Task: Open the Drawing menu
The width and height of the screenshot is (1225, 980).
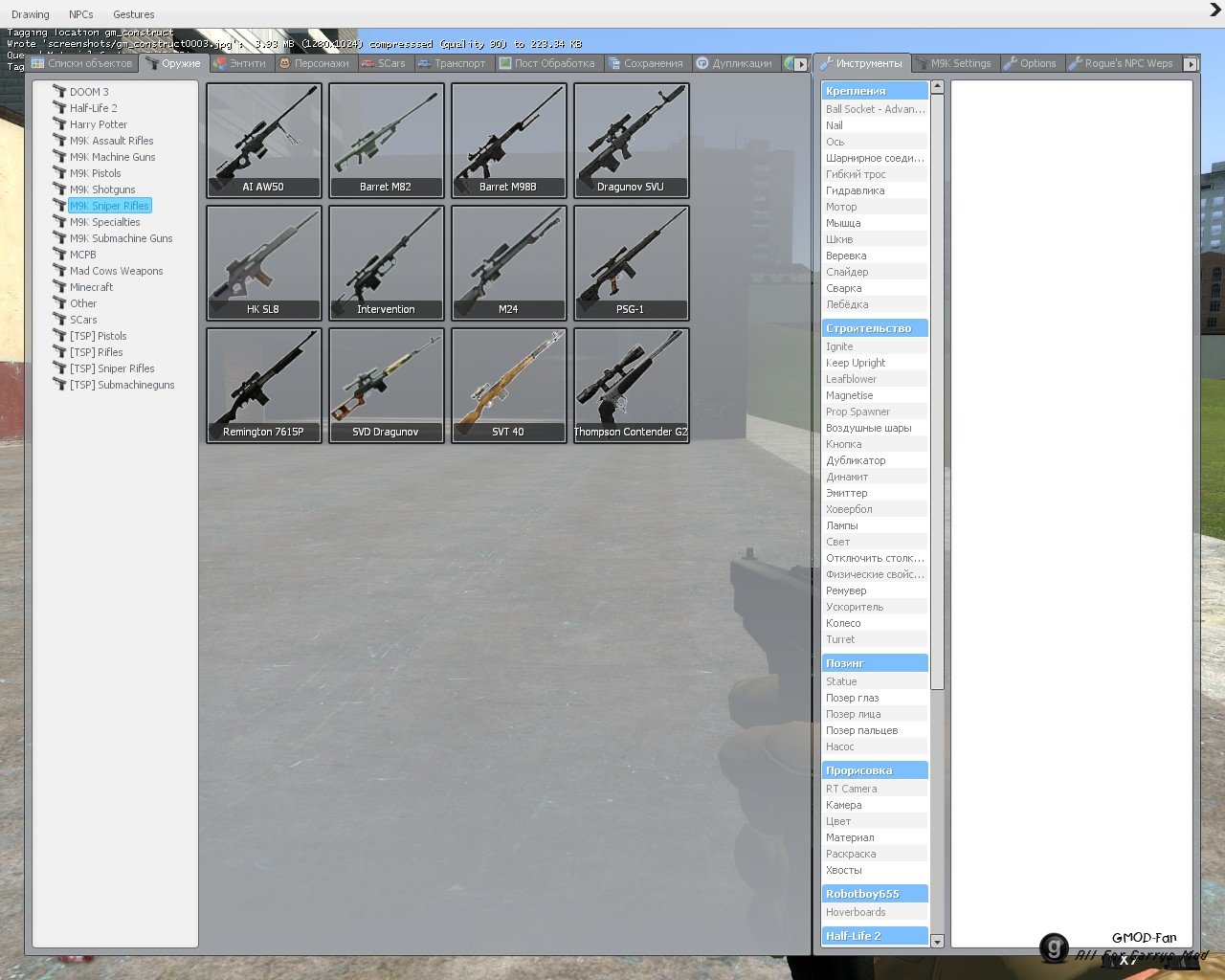Action: pyautogui.click(x=31, y=14)
